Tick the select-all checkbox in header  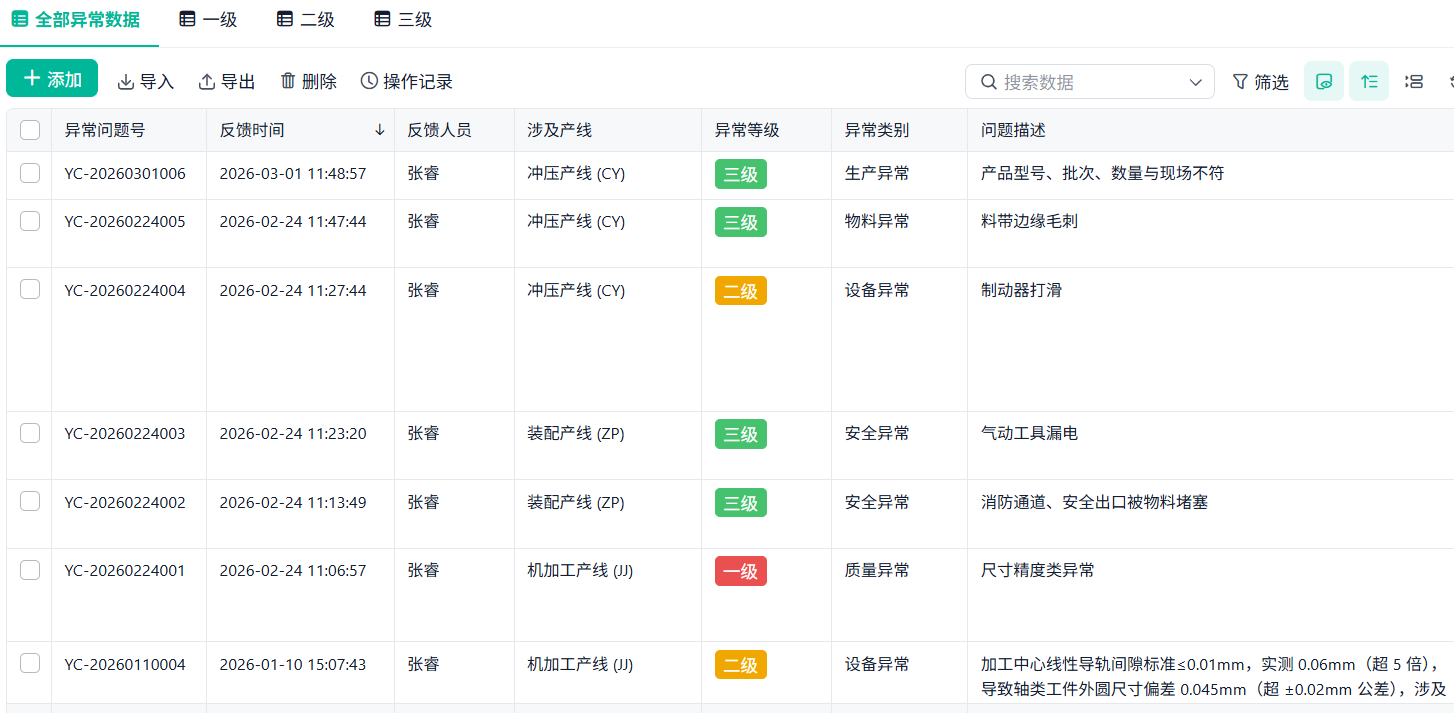30,130
